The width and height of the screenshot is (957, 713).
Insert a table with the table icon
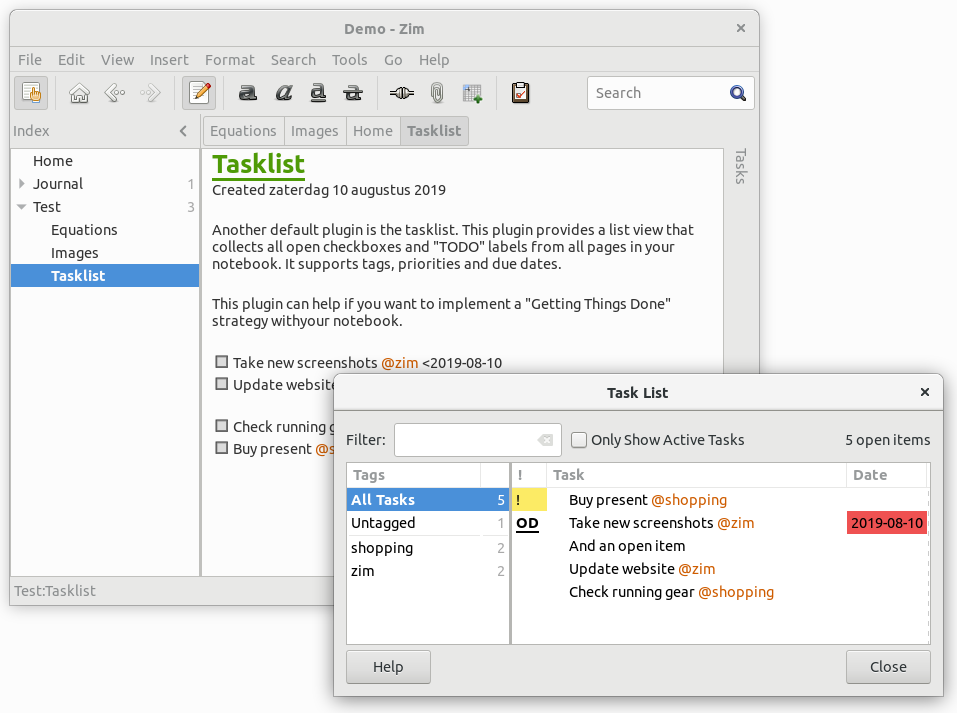472,92
